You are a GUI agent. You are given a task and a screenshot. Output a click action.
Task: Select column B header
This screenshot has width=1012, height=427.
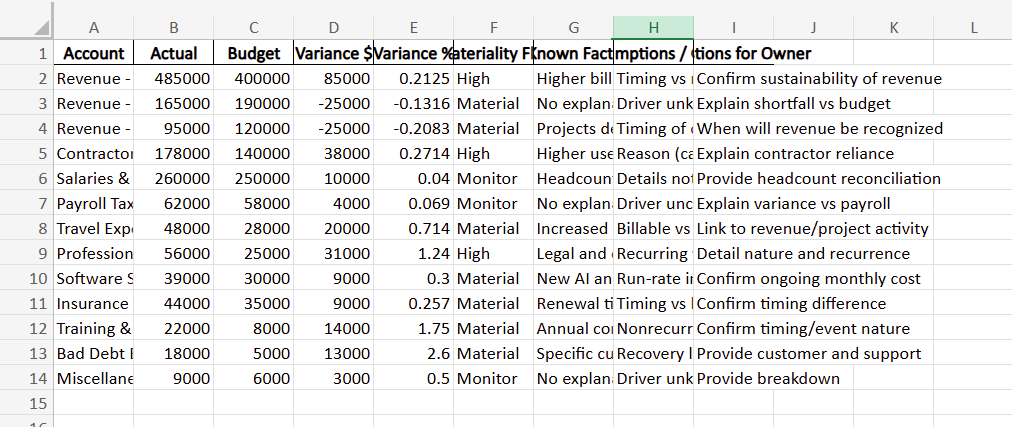click(x=174, y=28)
